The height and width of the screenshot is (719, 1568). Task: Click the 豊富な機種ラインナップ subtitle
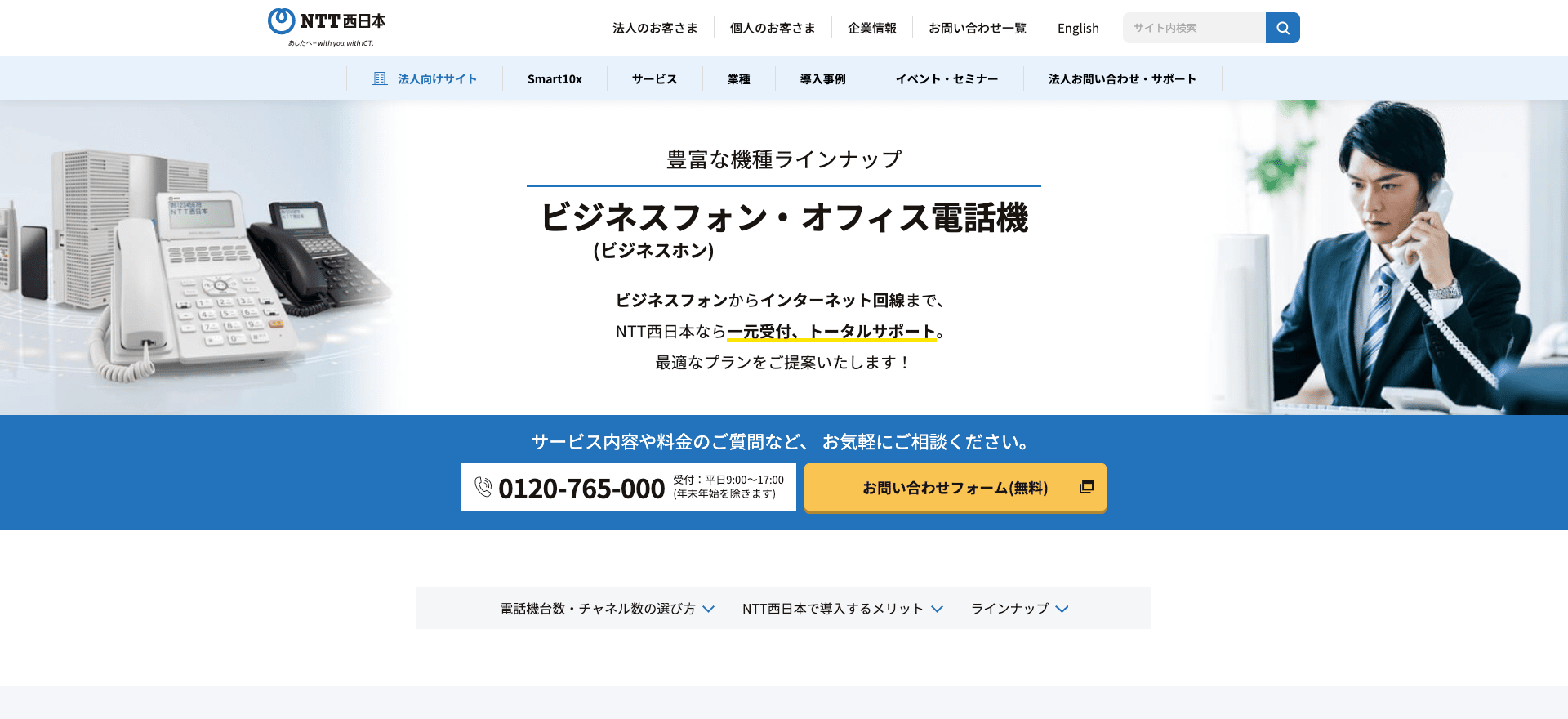click(784, 159)
